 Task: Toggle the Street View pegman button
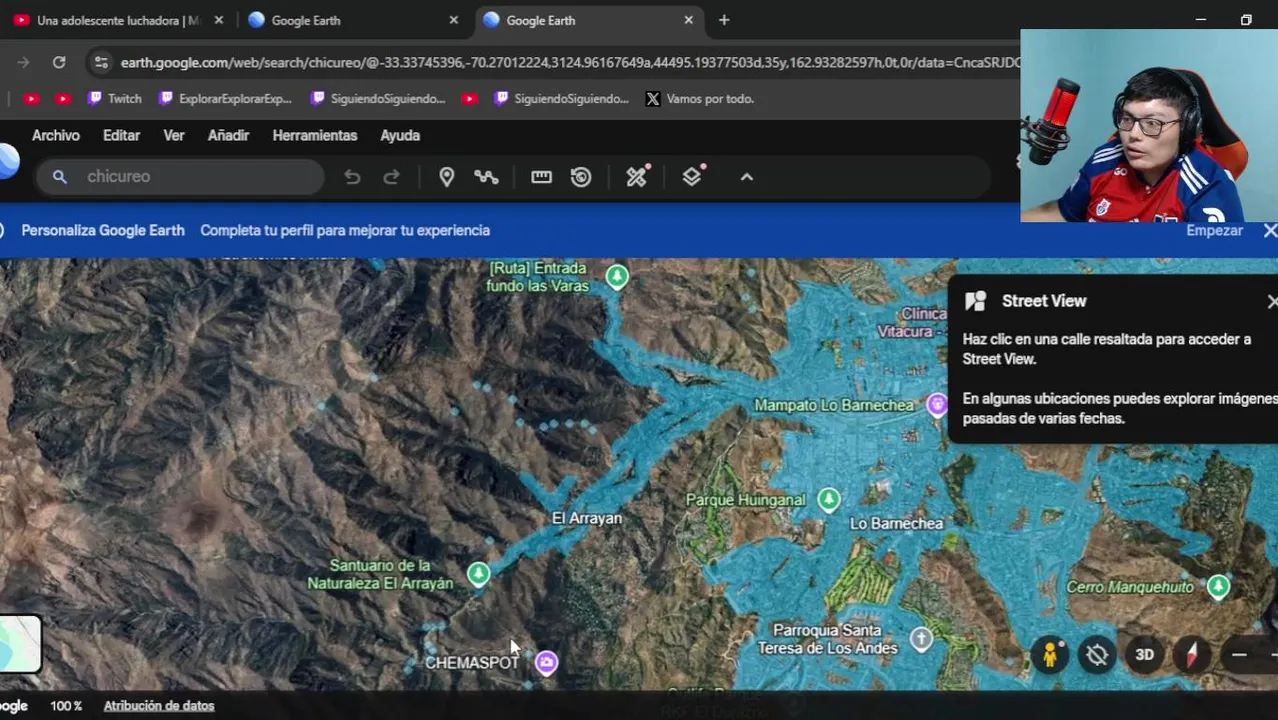[1049, 655]
